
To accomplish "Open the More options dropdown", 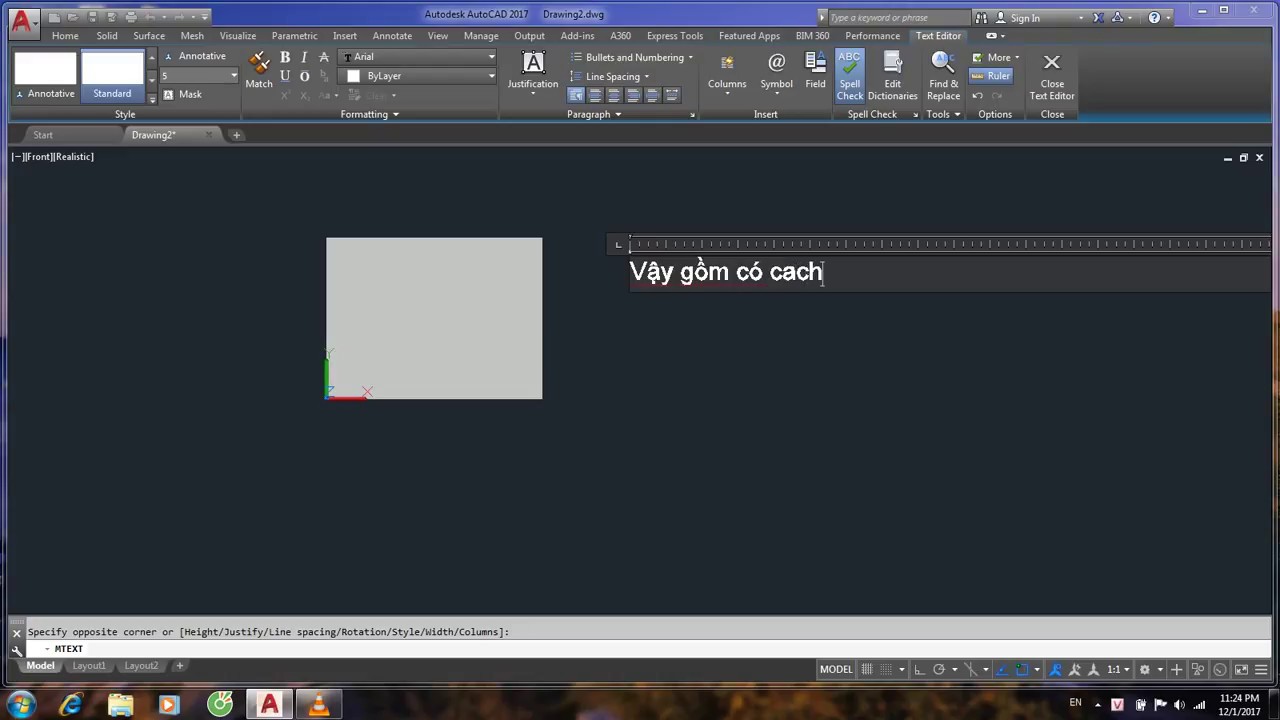I will pos(996,57).
